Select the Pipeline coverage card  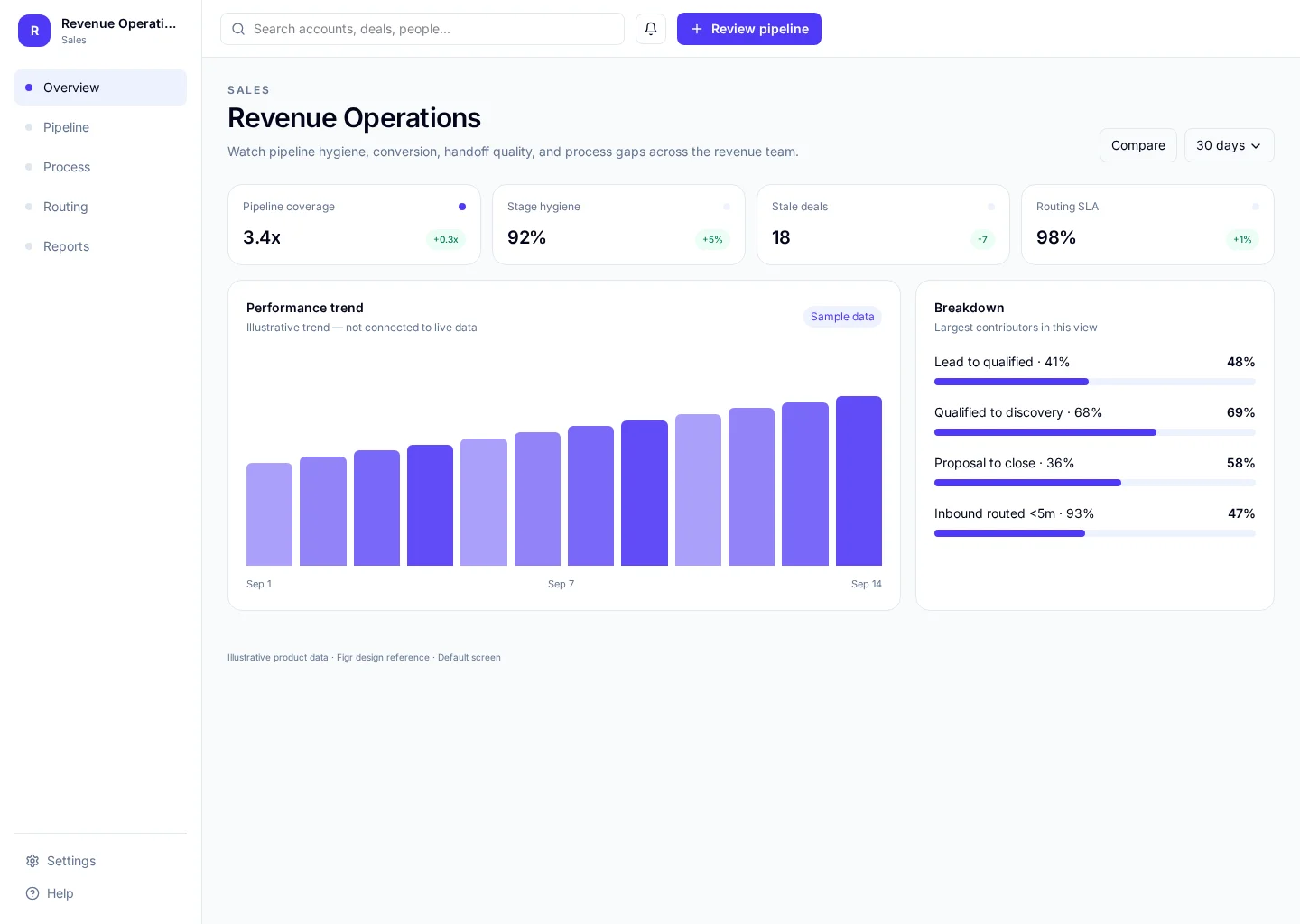pyautogui.click(x=354, y=225)
